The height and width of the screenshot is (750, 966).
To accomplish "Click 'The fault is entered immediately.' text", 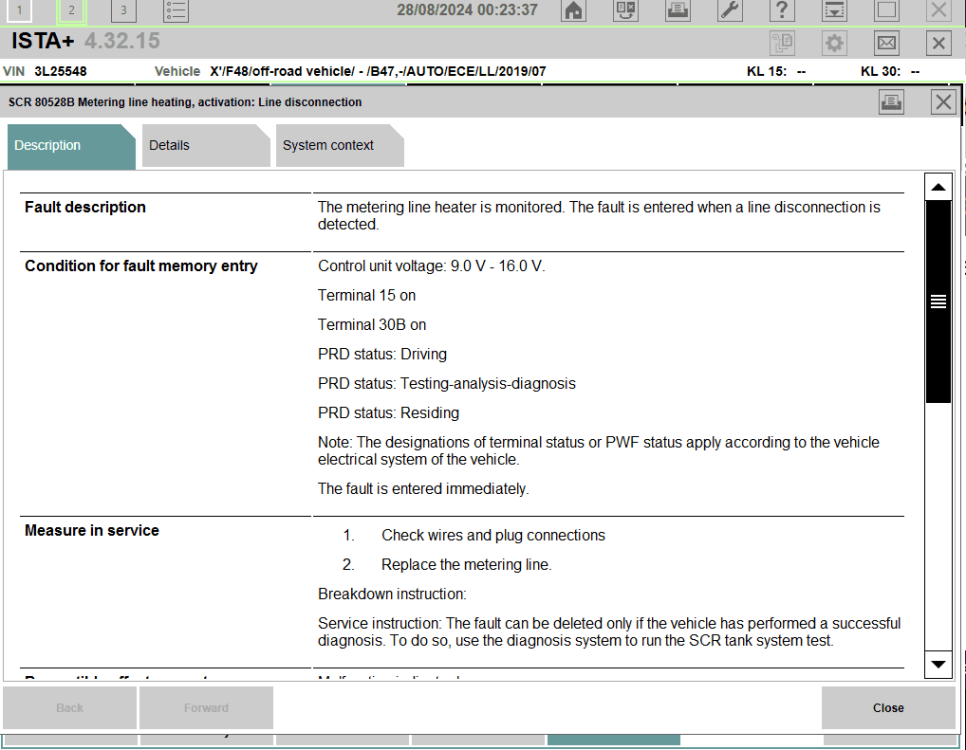I will click(423, 489).
